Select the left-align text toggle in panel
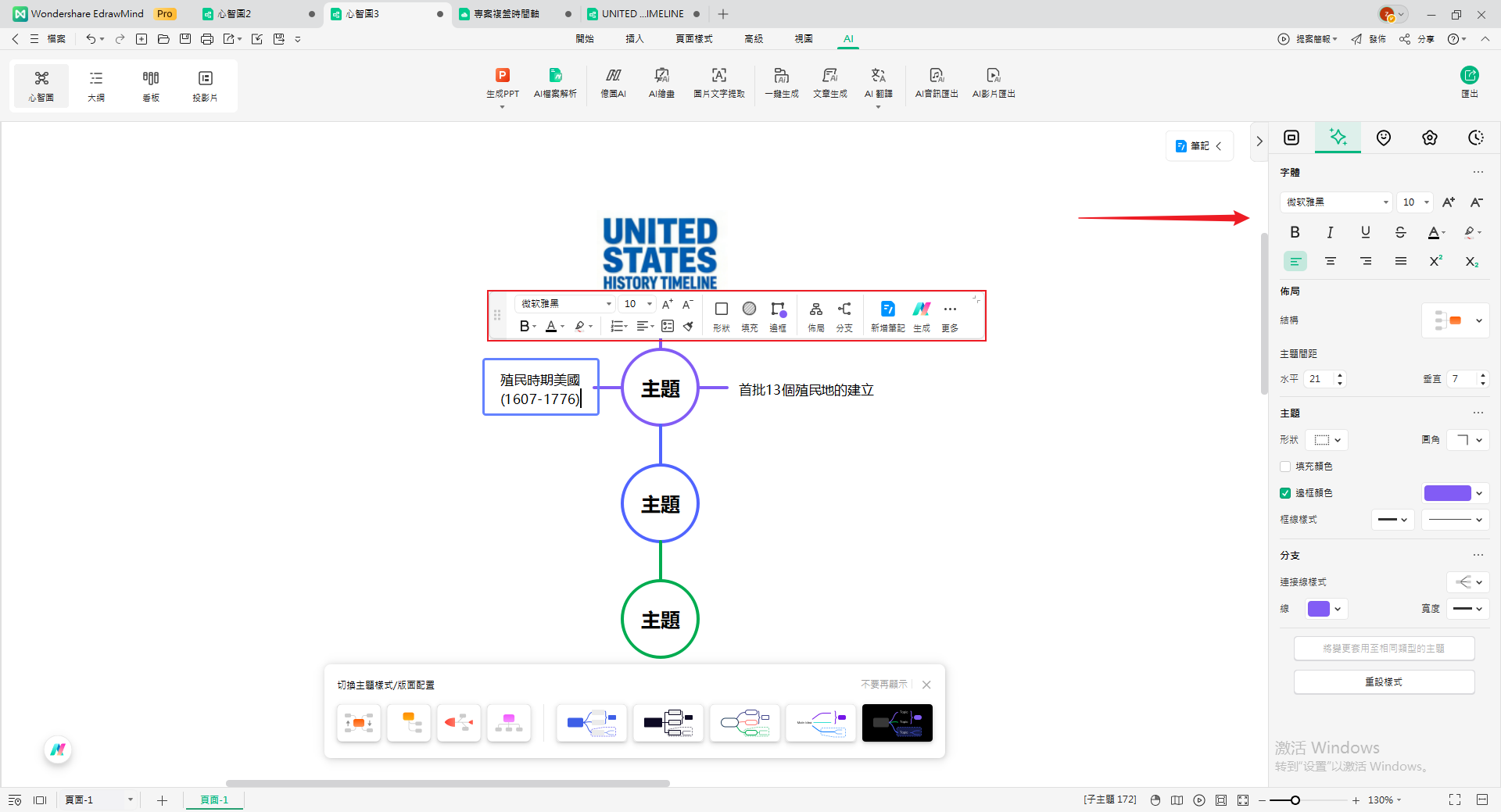Image resolution: width=1501 pixels, height=812 pixels. pyautogui.click(x=1295, y=261)
